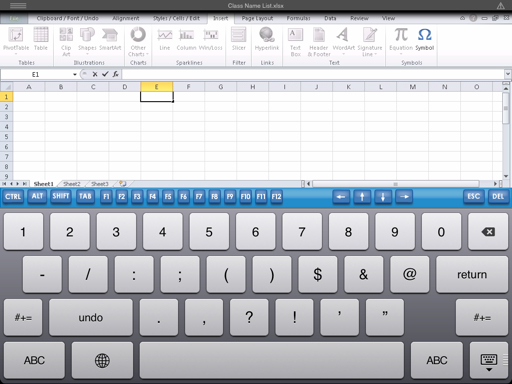This screenshot has width=512, height=384.
Task: Tap the F2 function key
Action: (x=121, y=197)
